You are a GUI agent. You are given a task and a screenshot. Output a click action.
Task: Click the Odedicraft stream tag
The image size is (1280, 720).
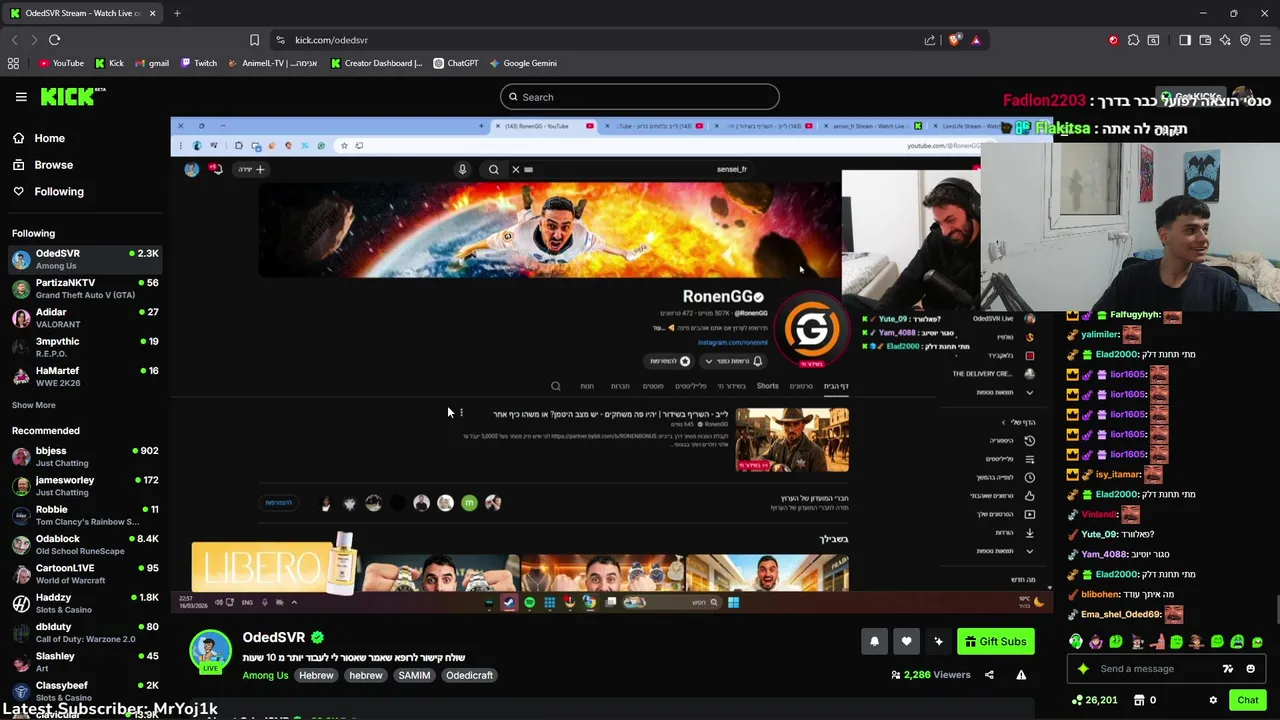[x=469, y=675]
